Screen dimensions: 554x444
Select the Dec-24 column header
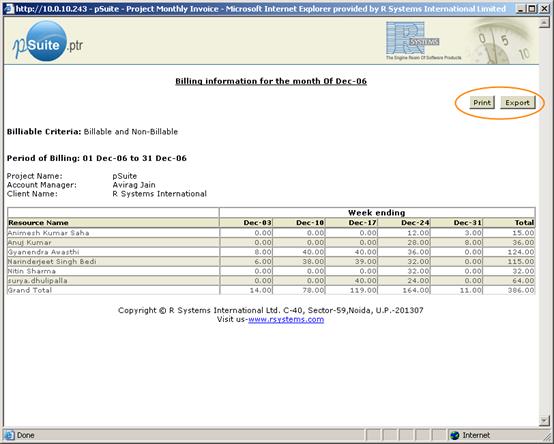pyautogui.click(x=404, y=223)
